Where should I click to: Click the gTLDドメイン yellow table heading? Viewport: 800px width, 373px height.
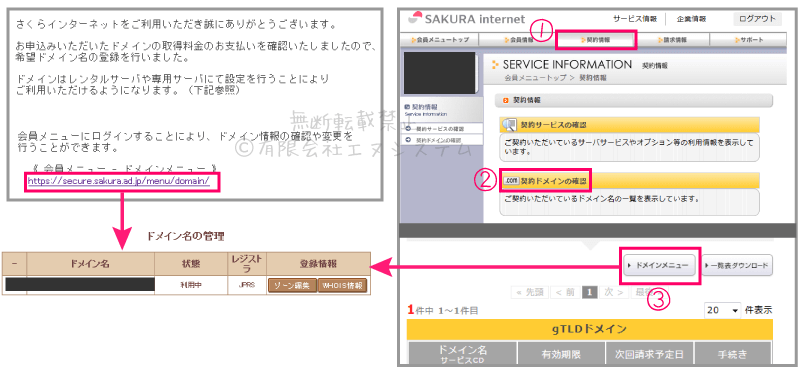tap(590, 330)
